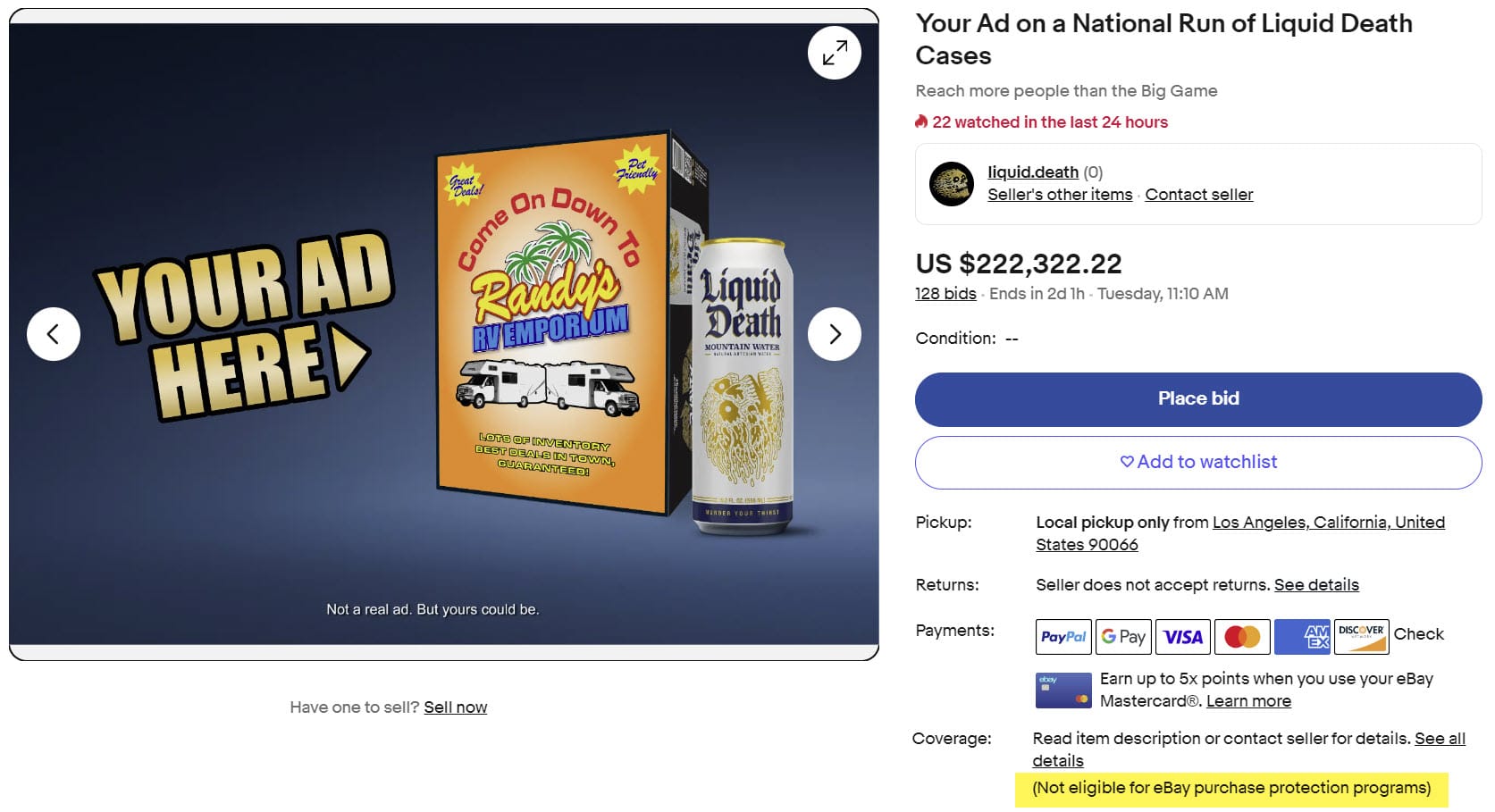Advance to the next product image

pyautogui.click(x=834, y=334)
